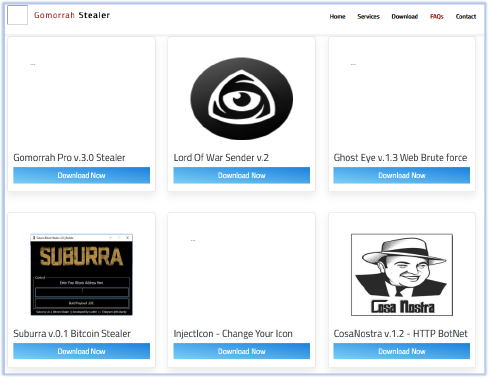Click the Gomorrah Stealer site title
Image resolution: width=489 pixels, height=378 pixels.
point(72,15)
